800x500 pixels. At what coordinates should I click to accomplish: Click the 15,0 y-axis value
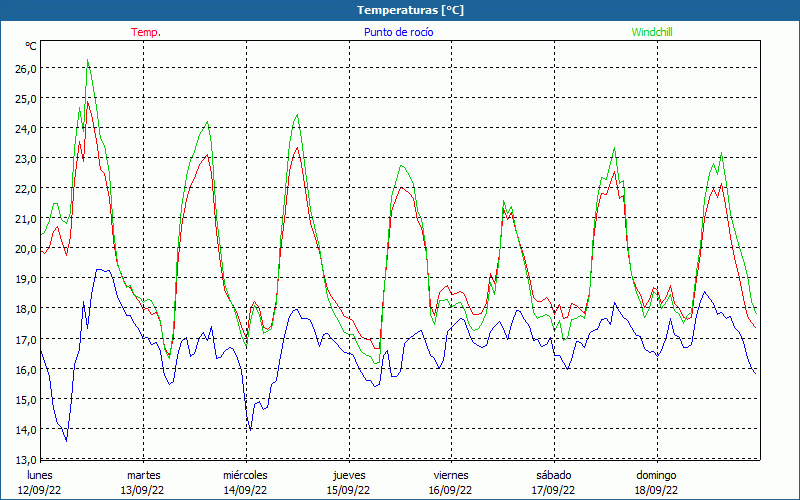24,399
